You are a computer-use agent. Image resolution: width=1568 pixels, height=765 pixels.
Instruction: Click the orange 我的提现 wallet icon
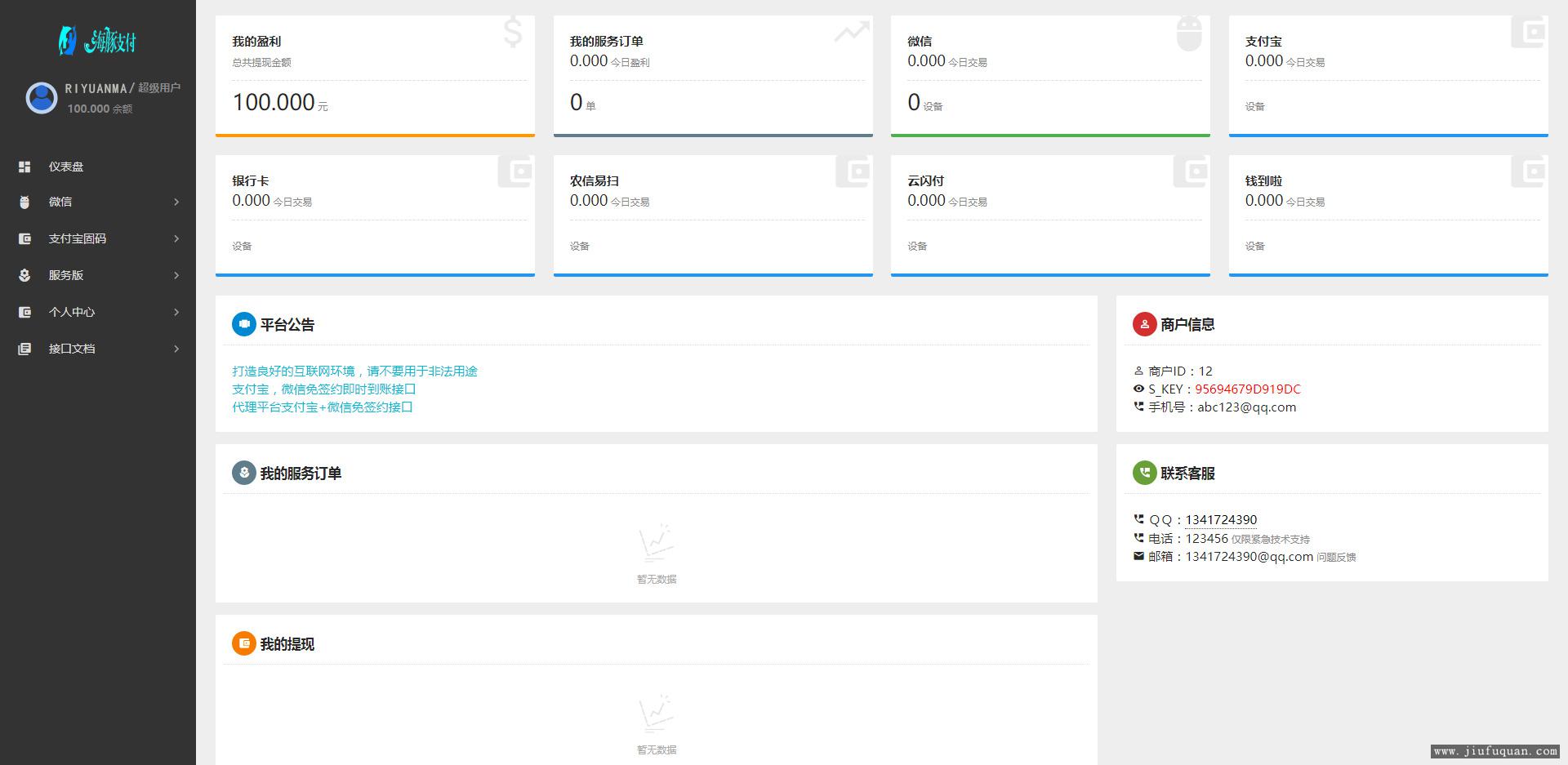coord(243,643)
